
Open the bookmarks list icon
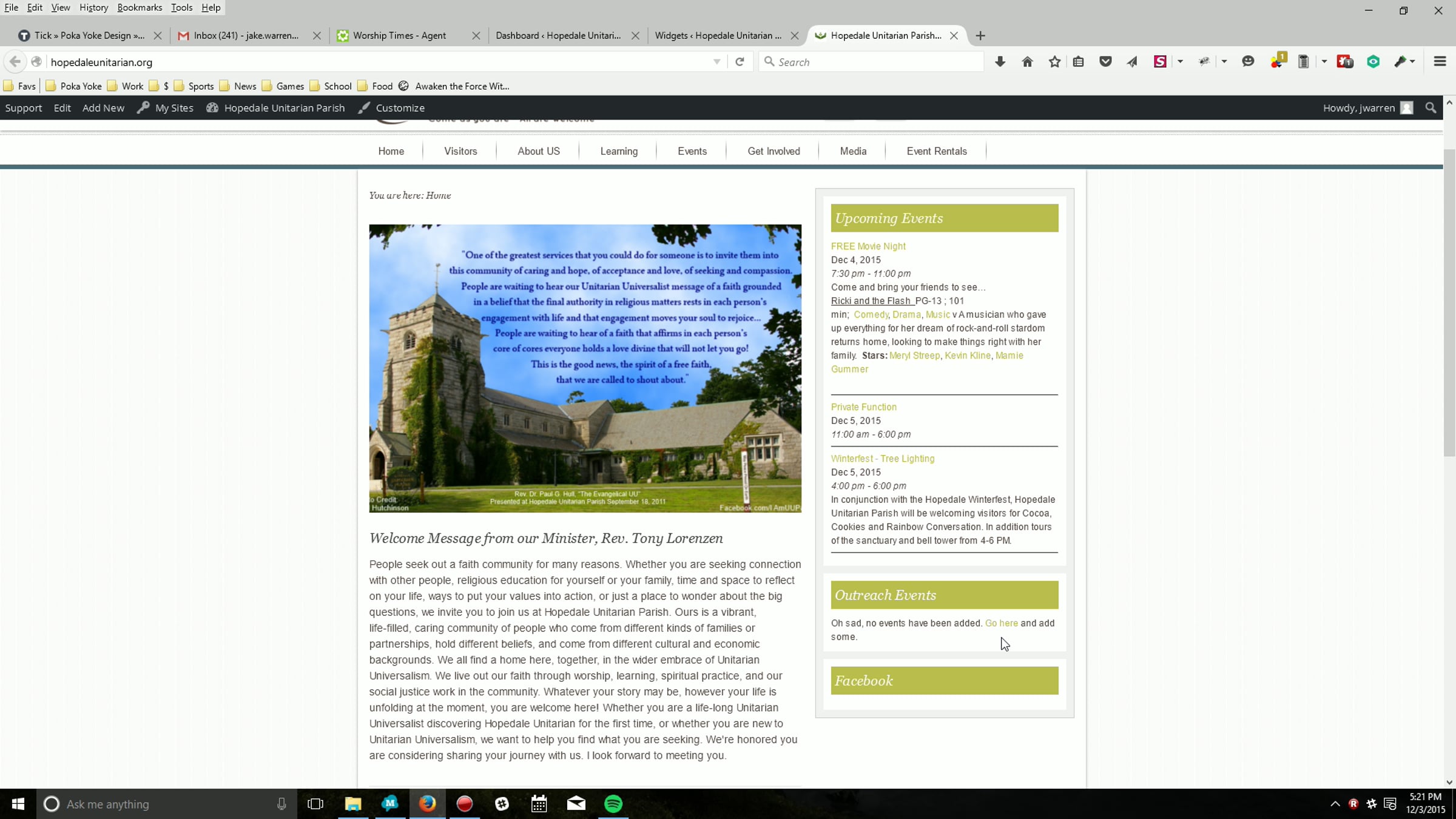(1078, 62)
